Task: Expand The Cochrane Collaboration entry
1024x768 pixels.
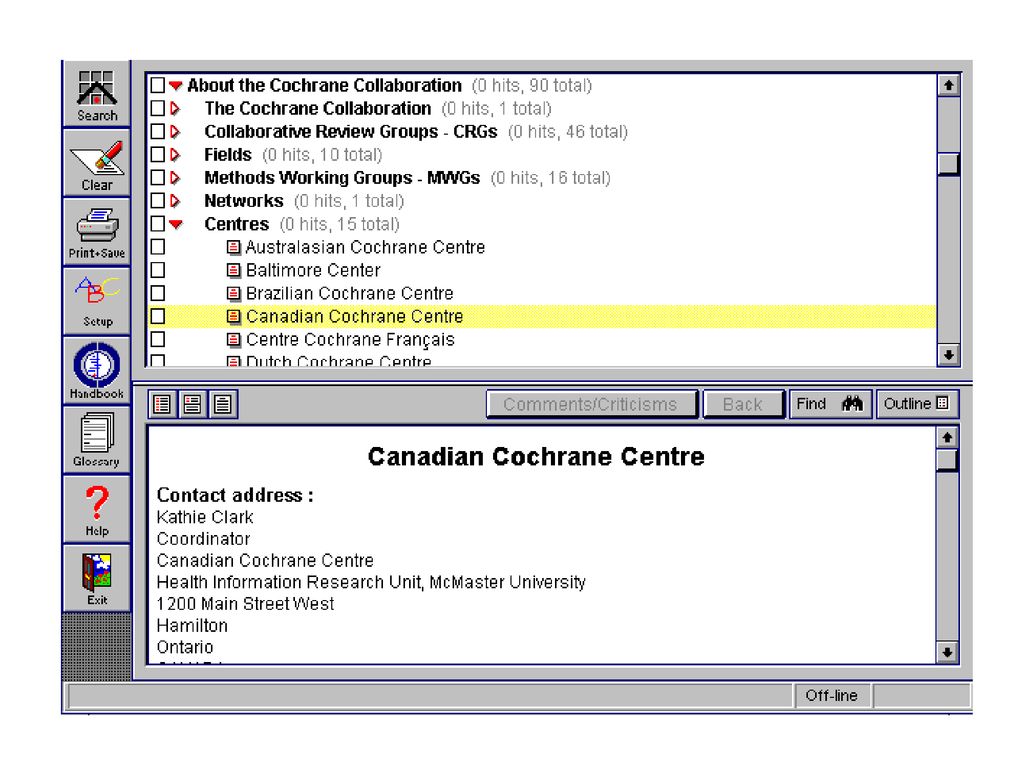Action: click(174, 108)
